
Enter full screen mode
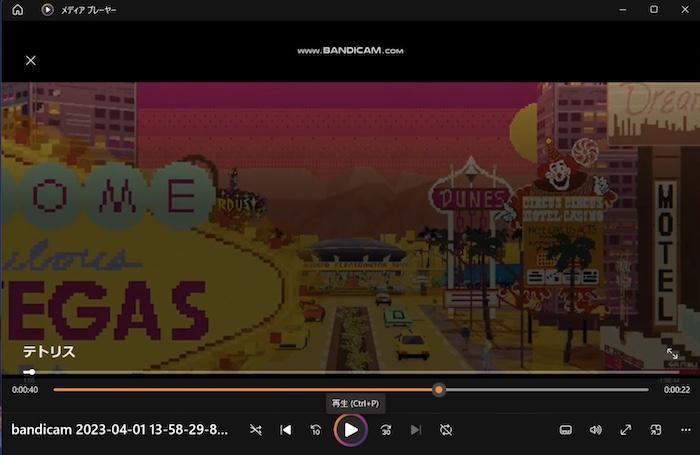(x=626, y=430)
